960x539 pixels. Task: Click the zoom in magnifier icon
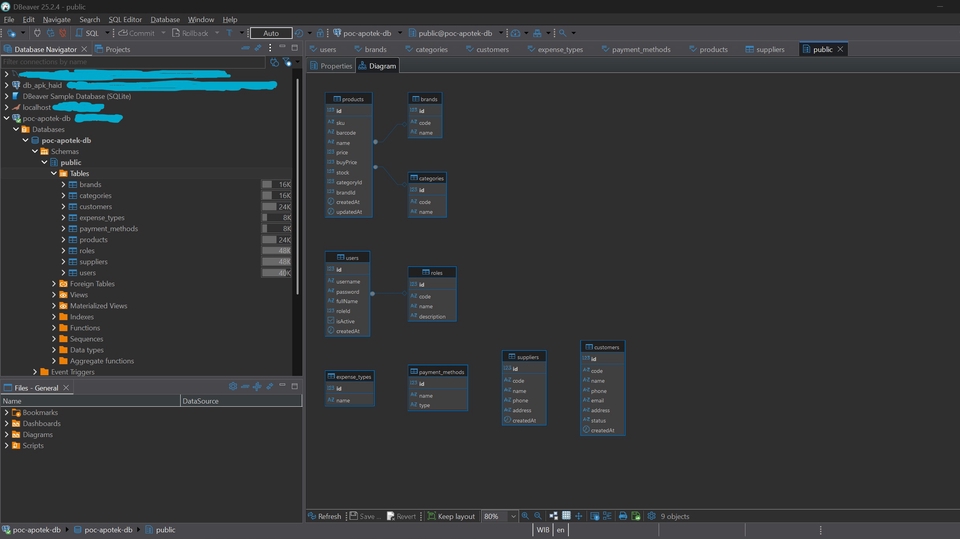click(525, 516)
